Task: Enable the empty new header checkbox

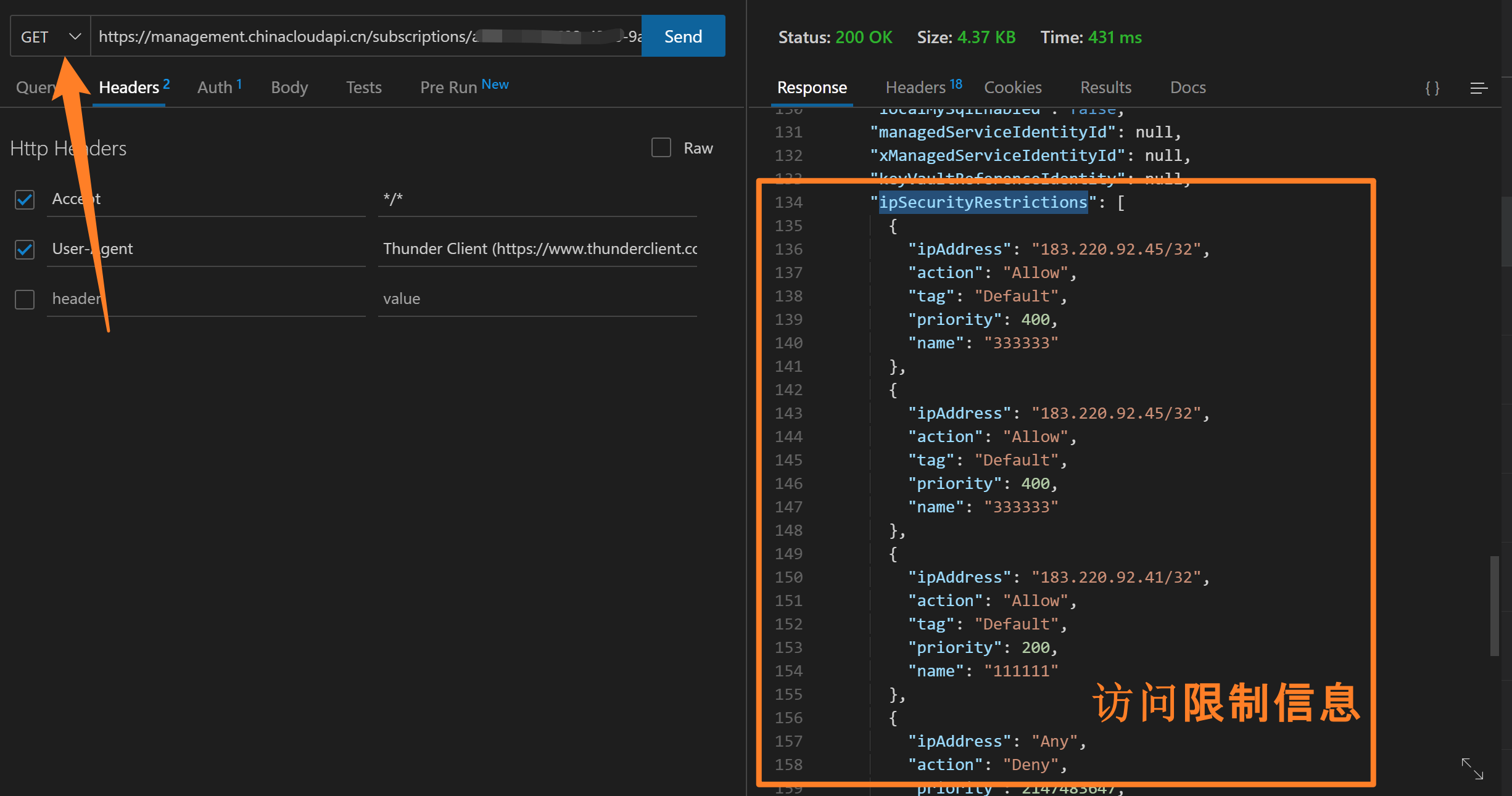Action: 25,299
